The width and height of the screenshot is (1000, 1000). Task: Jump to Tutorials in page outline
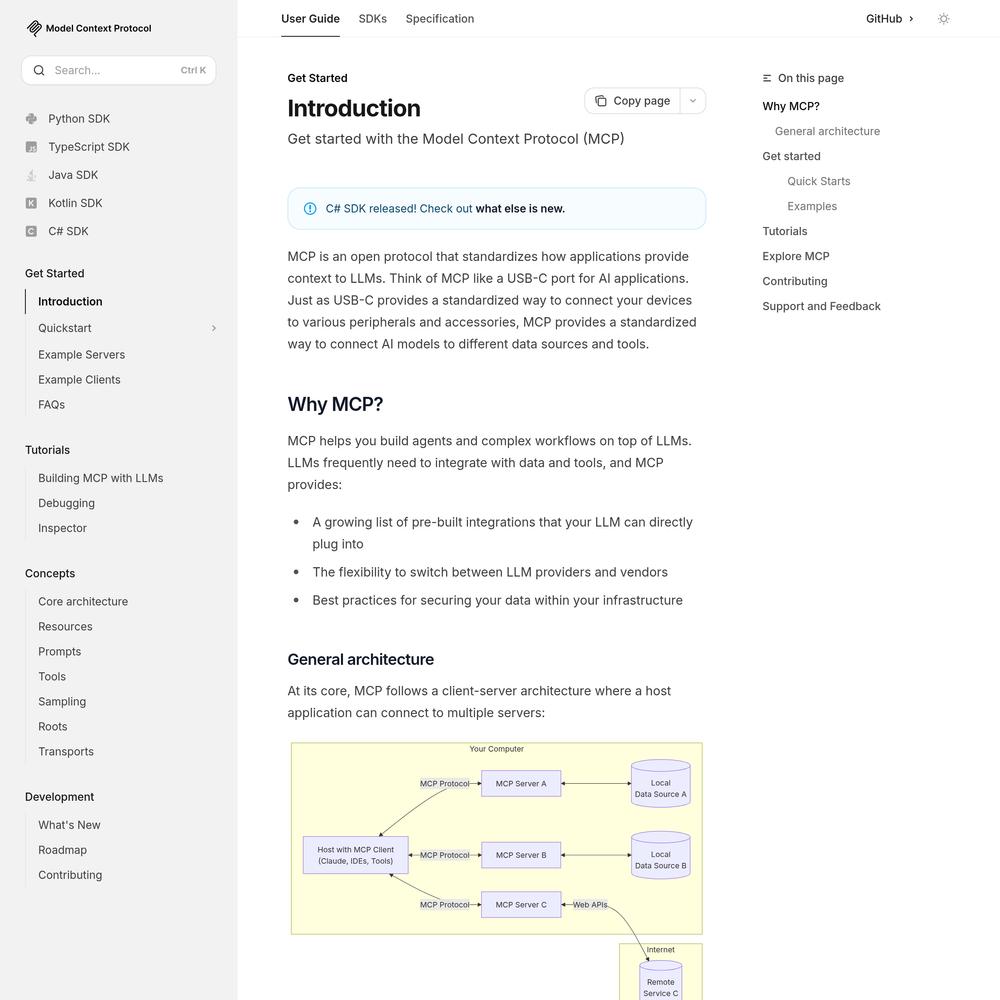pyautogui.click(x=784, y=231)
